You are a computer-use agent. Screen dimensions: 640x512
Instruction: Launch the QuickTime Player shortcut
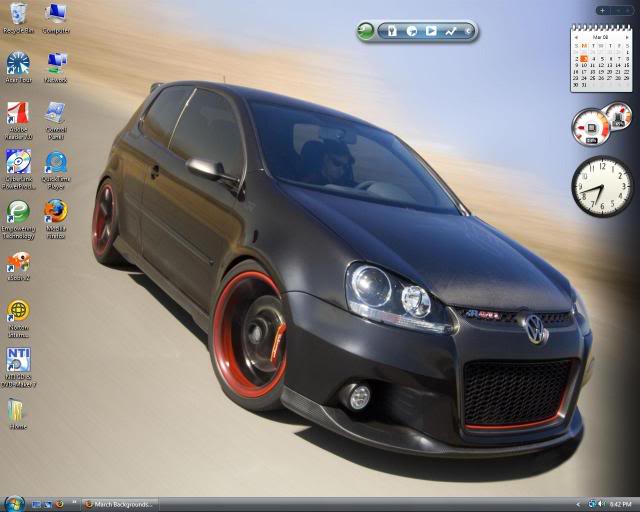click(x=56, y=169)
